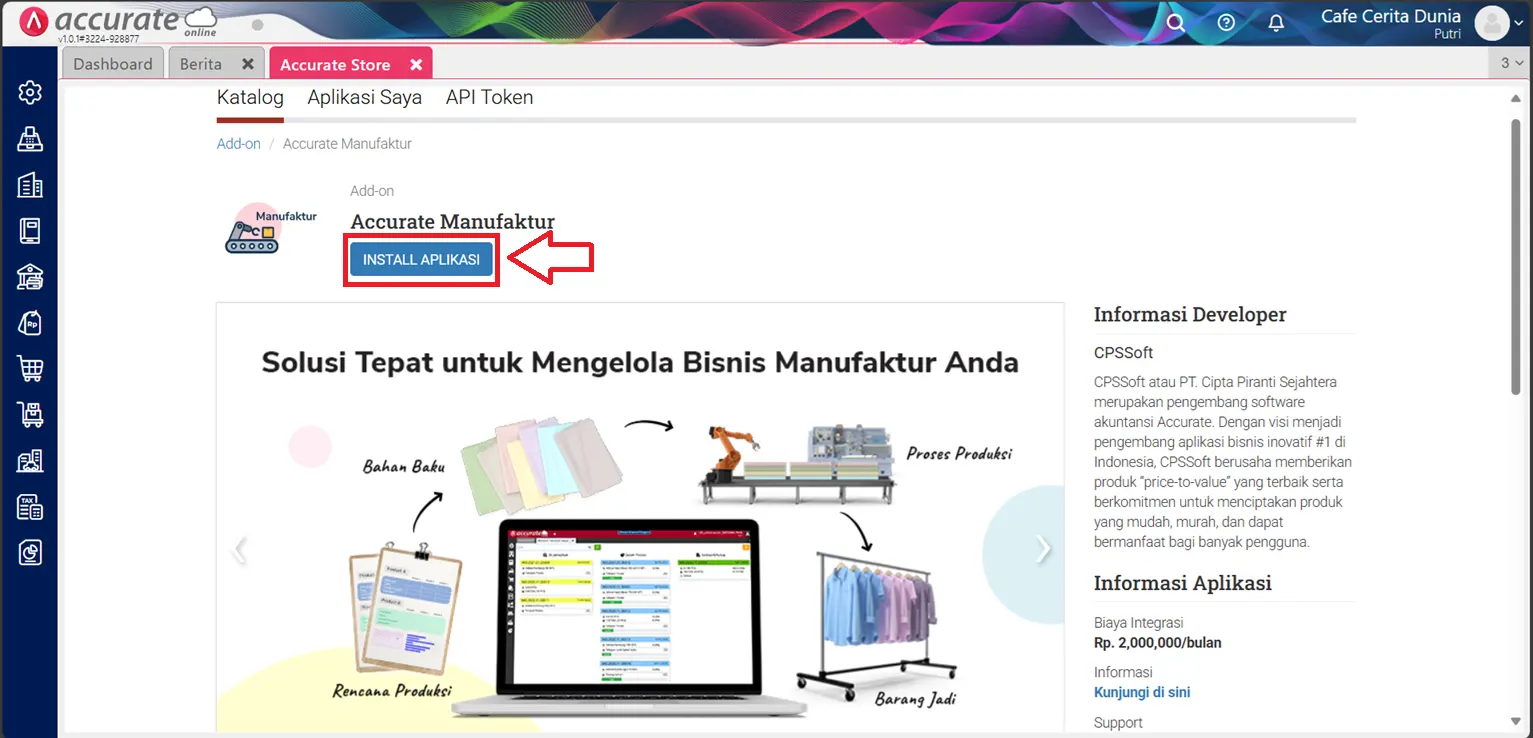Open the company building sidebar icon

click(x=30, y=185)
